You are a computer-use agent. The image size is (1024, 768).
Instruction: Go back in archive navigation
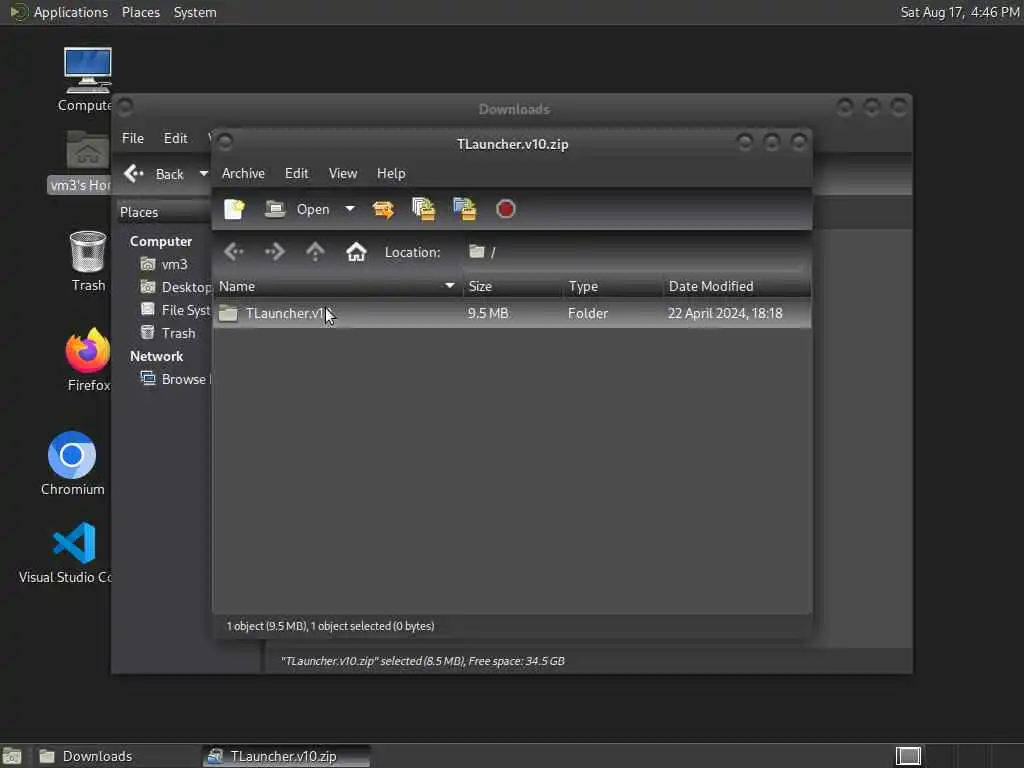(234, 251)
